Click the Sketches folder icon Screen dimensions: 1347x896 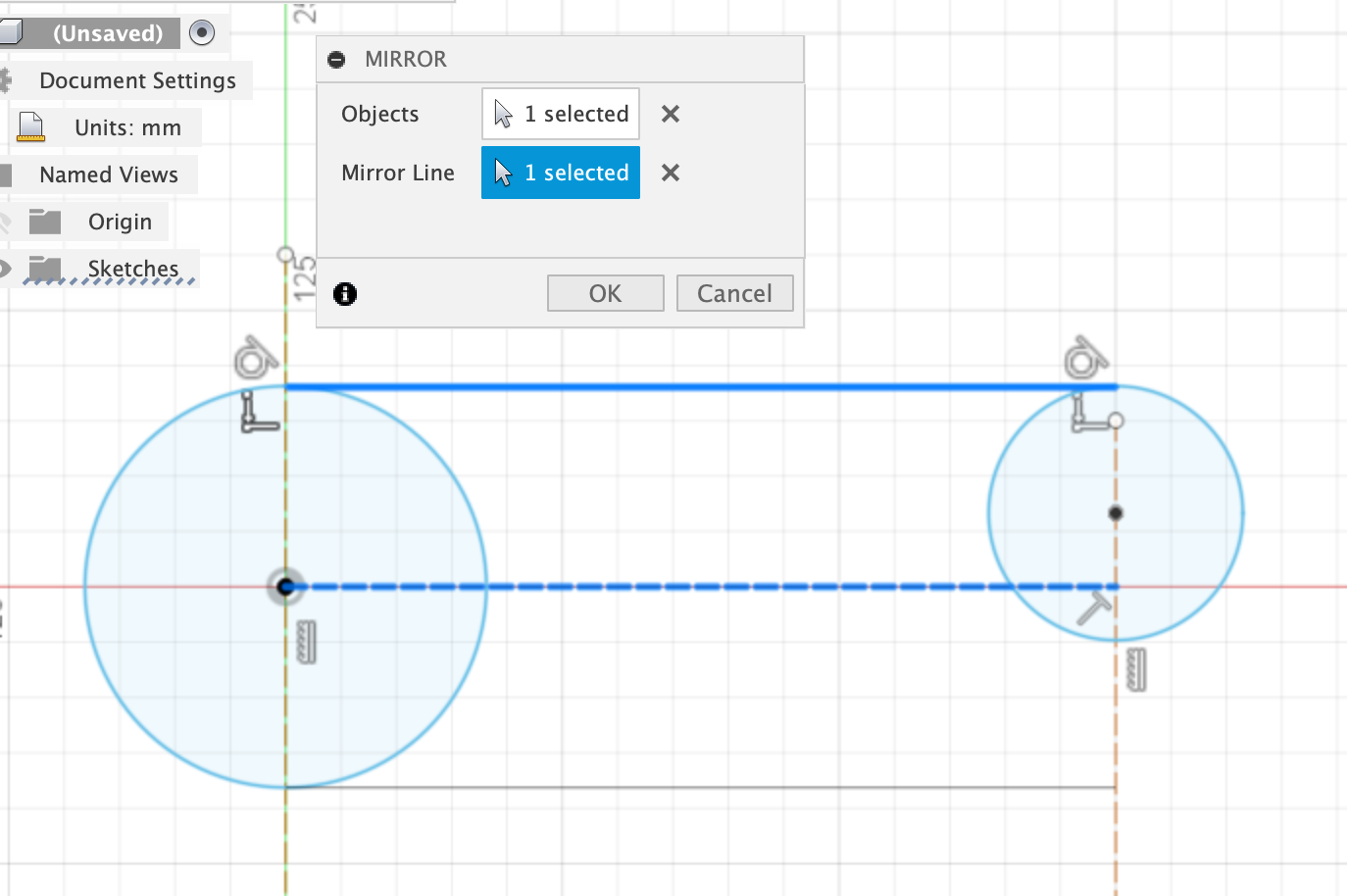click(45, 268)
